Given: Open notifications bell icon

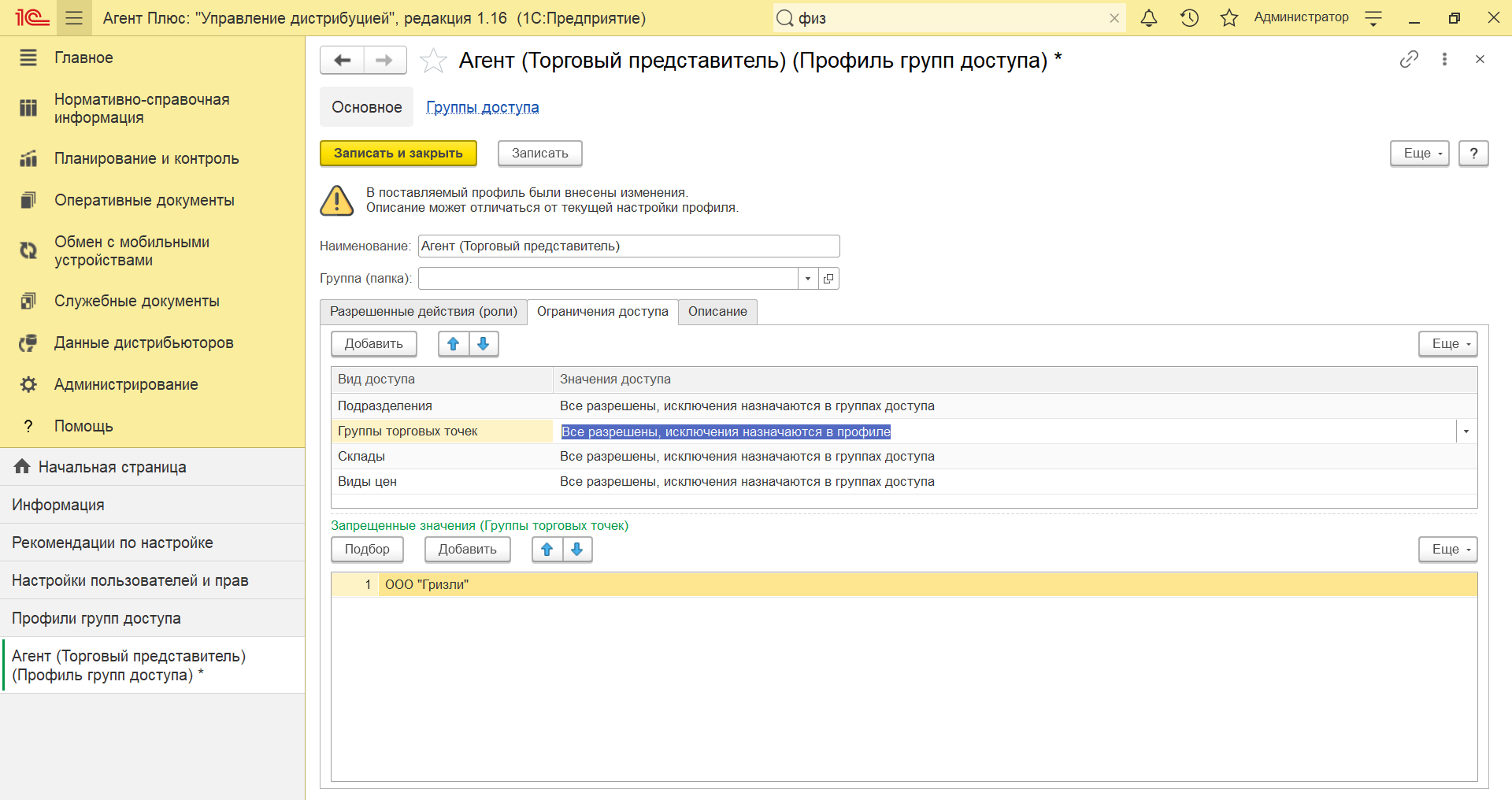Looking at the screenshot, I should pos(1149,18).
